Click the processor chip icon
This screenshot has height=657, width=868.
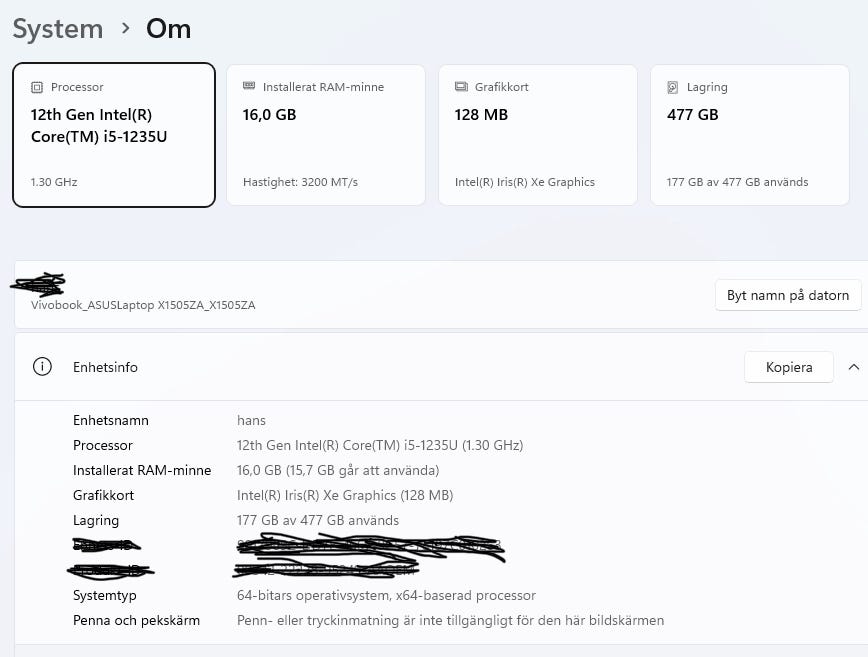click(37, 87)
